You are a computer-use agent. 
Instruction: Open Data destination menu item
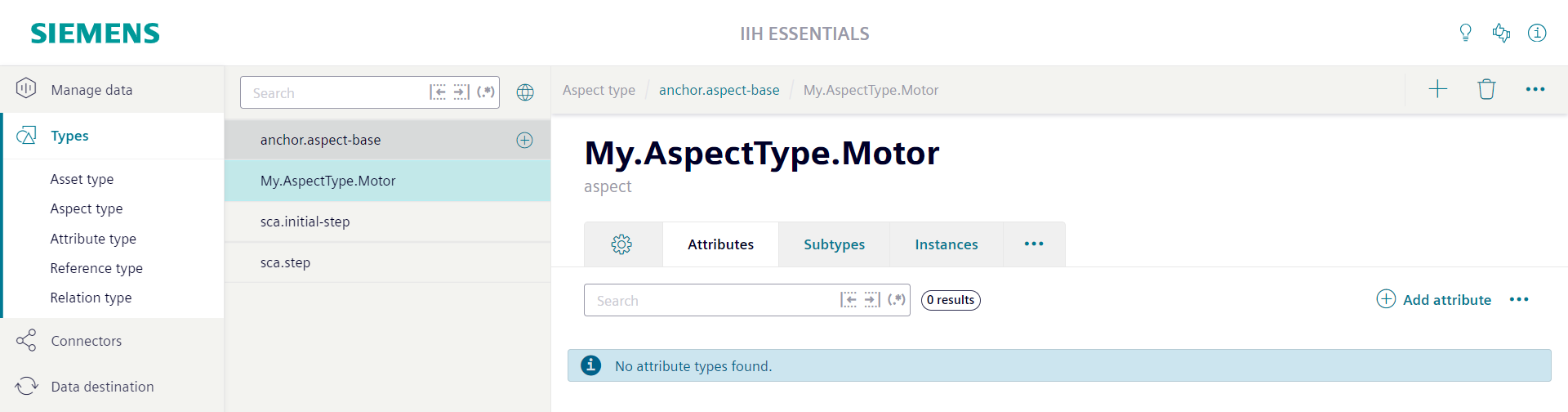[112, 387]
